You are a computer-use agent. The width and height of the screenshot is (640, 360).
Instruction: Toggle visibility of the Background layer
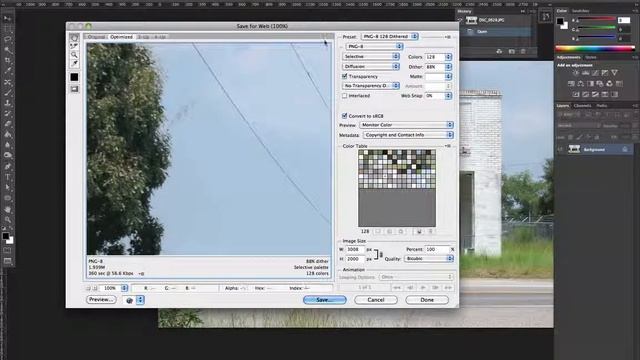click(x=560, y=149)
